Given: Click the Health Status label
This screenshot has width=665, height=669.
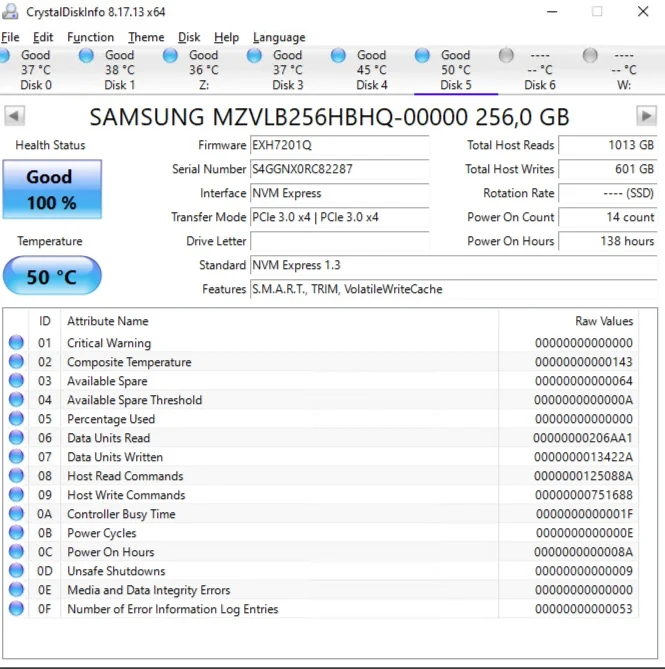Looking at the screenshot, I should (x=50, y=145).
